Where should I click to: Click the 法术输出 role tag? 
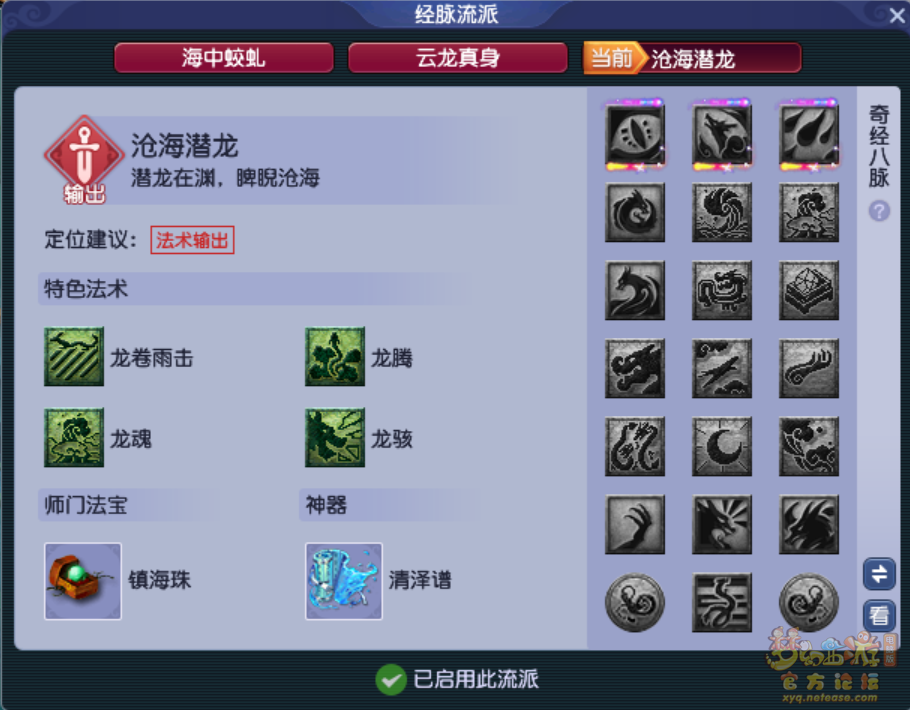click(192, 240)
